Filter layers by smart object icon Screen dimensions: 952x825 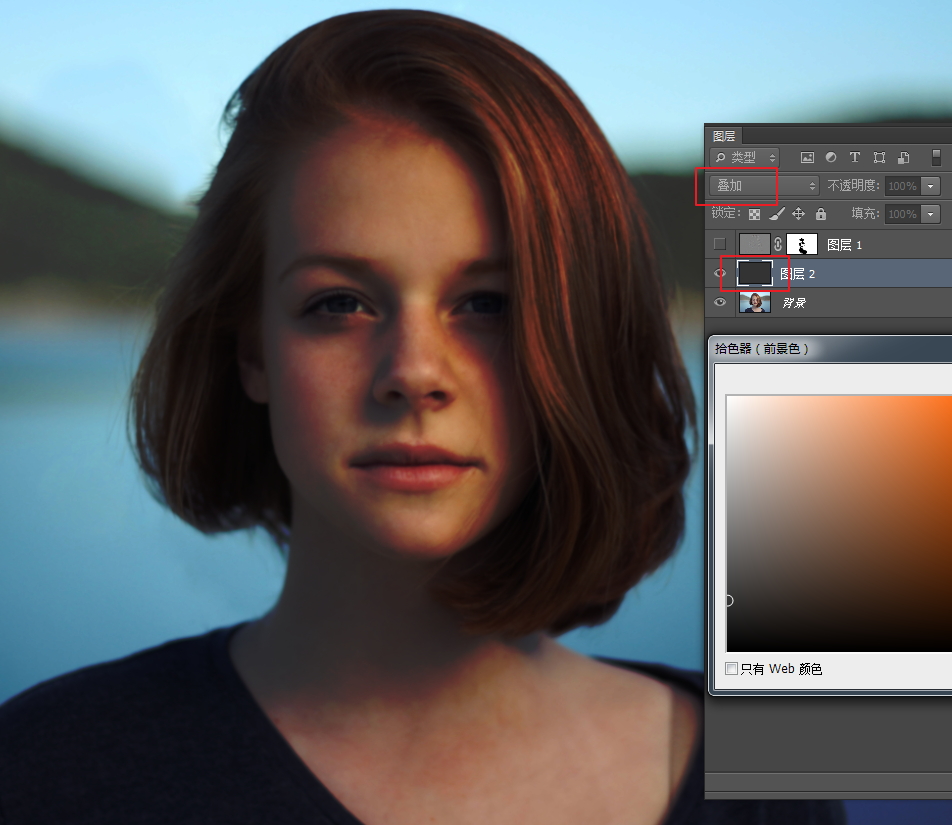point(903,158)
